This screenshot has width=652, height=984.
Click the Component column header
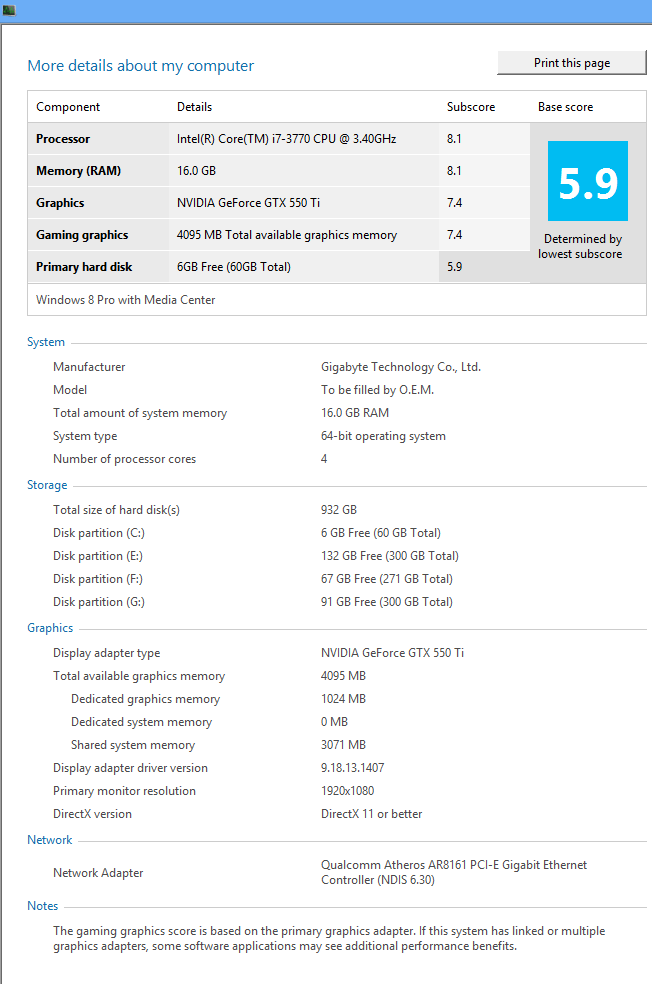coord(68,107)
